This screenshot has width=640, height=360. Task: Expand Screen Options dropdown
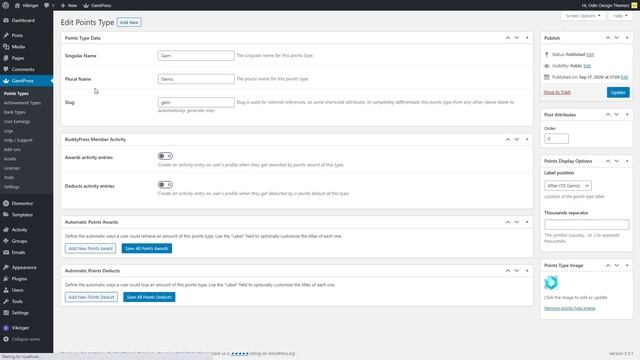(583, 16)
